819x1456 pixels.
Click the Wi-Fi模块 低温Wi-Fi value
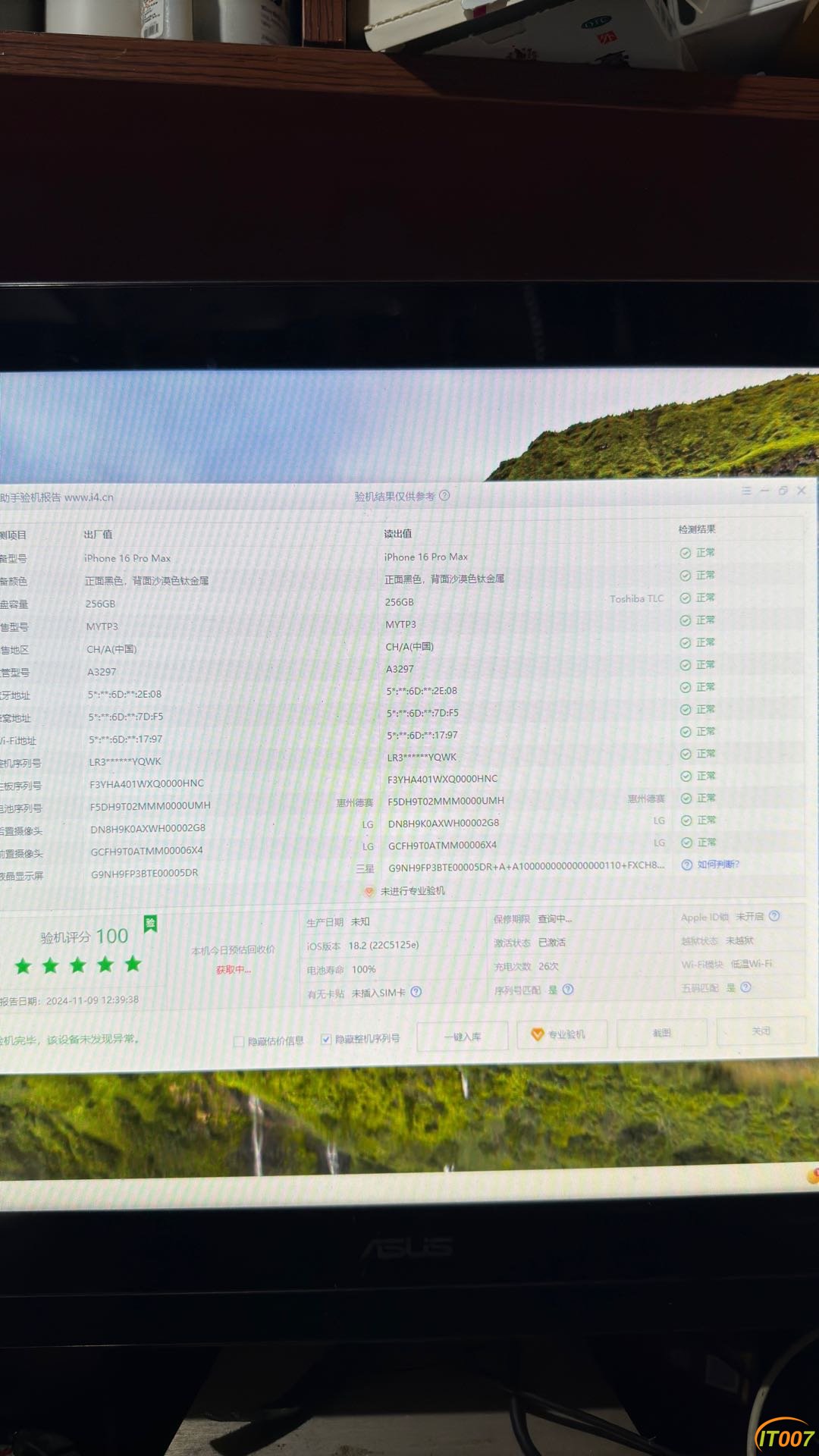coord(752,964)
